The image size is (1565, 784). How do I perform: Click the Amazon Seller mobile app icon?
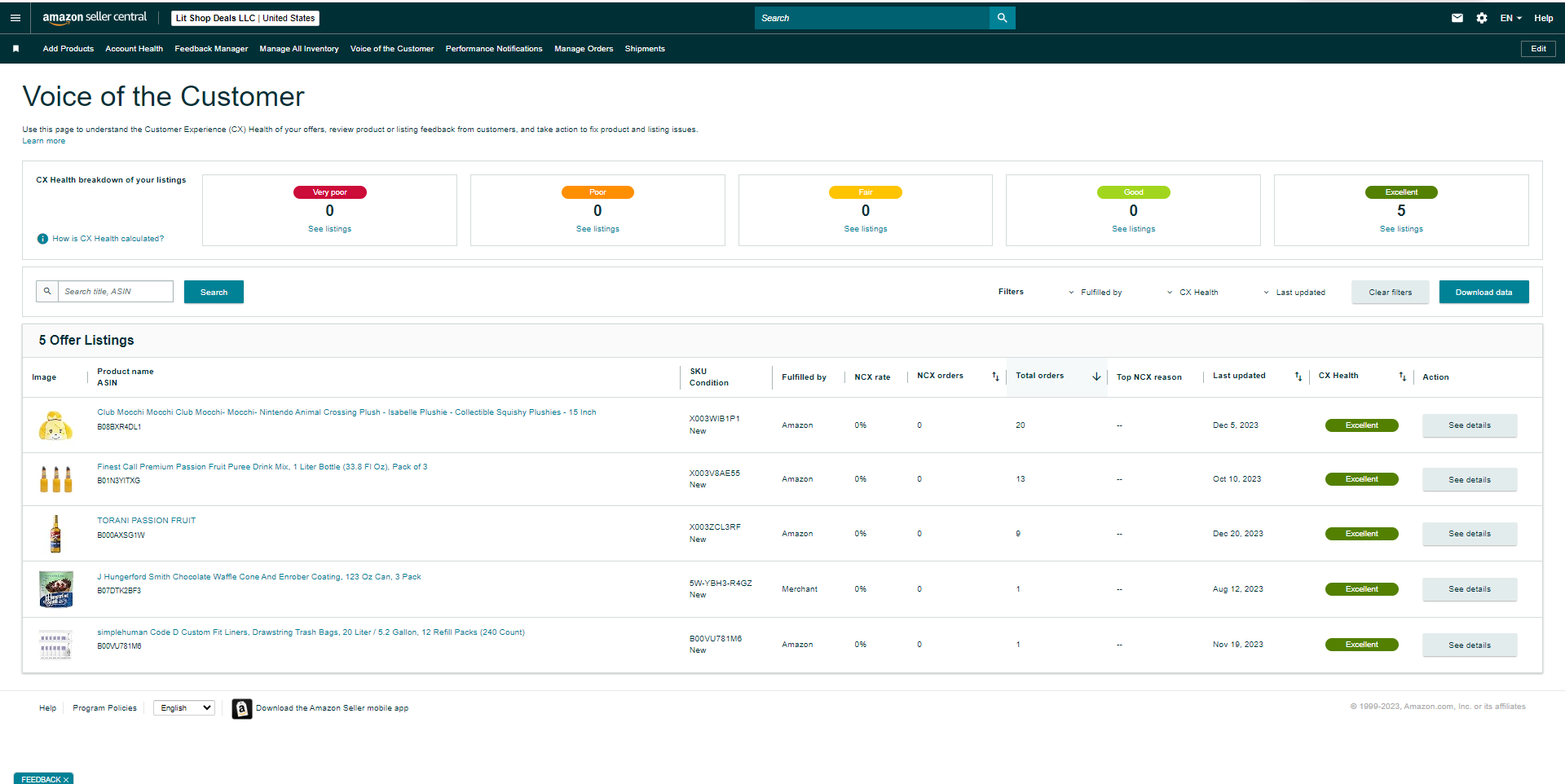coord(241,709)
